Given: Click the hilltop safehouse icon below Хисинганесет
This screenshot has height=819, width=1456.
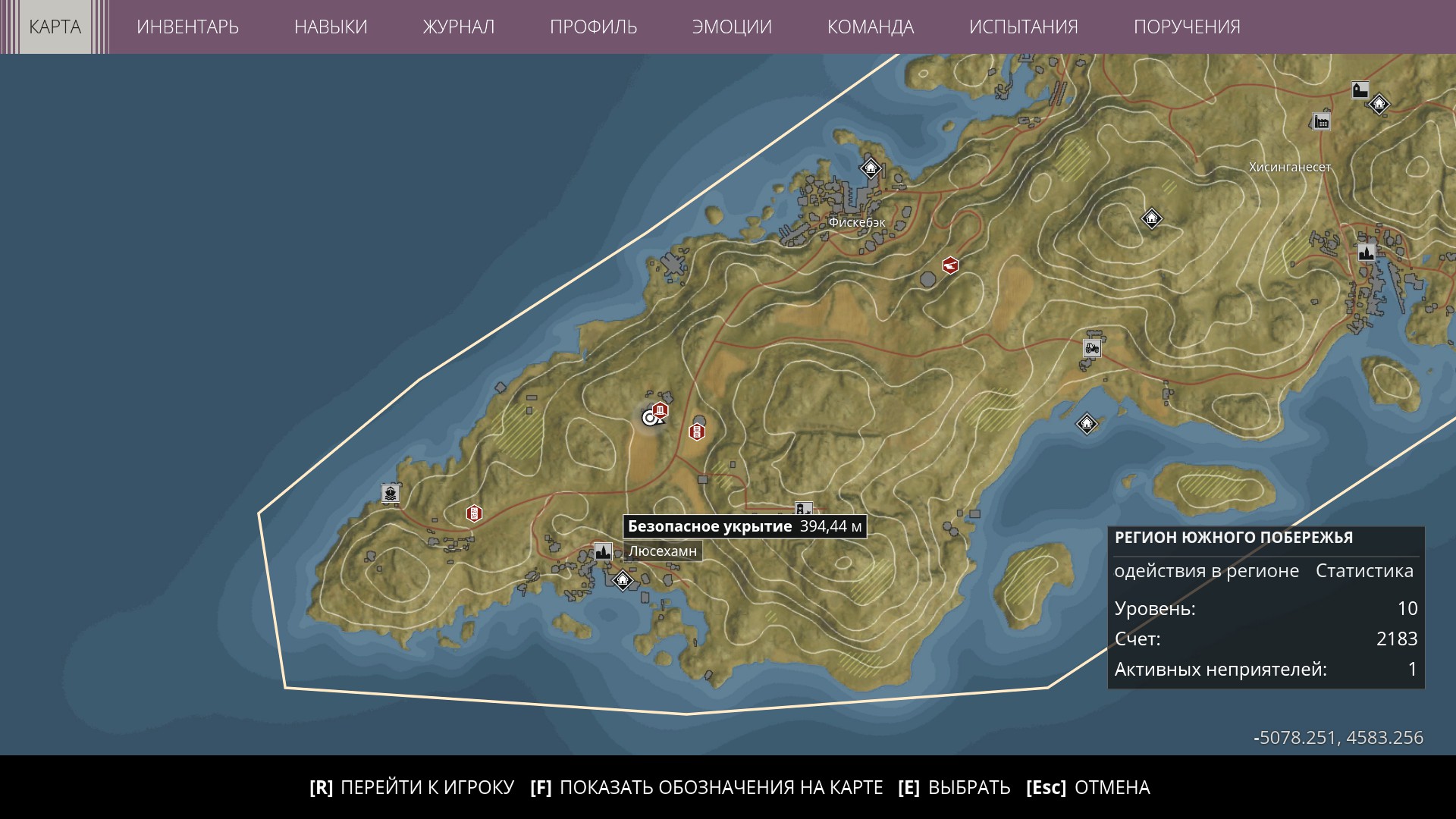Looking at the screenshot, I should click(x=1151, y=218).
